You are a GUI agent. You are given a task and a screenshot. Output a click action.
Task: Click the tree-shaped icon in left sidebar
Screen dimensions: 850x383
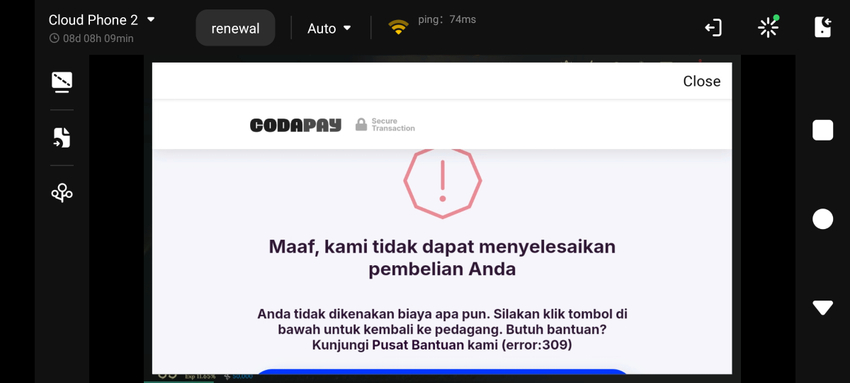pos(62,193)
